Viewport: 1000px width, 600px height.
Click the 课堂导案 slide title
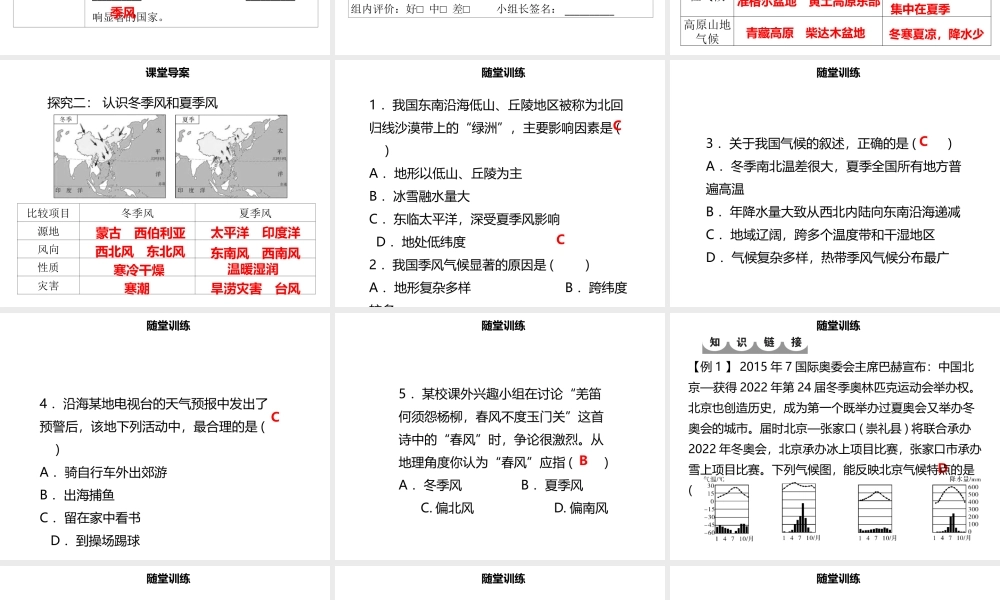168,73
